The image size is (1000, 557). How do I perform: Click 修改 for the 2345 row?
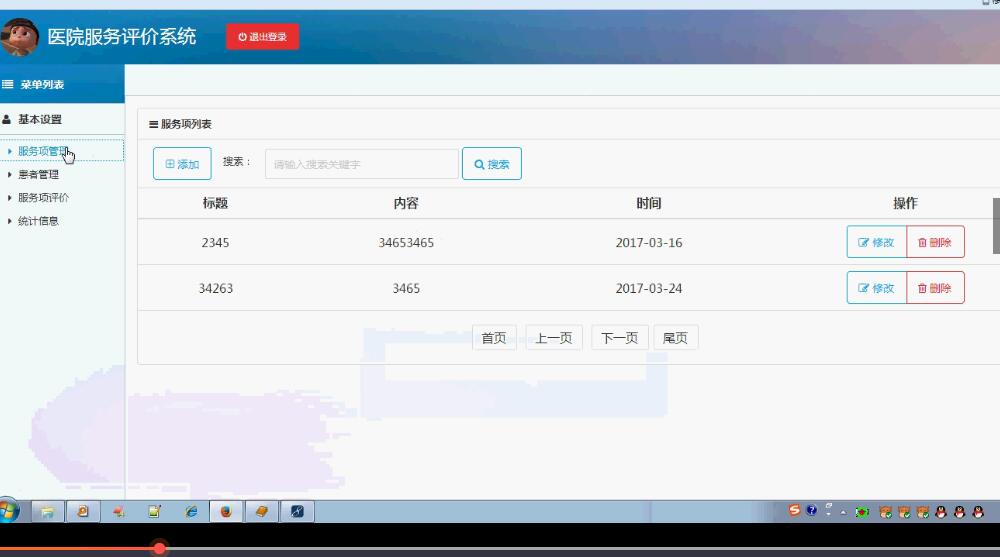tap(876, 242)
